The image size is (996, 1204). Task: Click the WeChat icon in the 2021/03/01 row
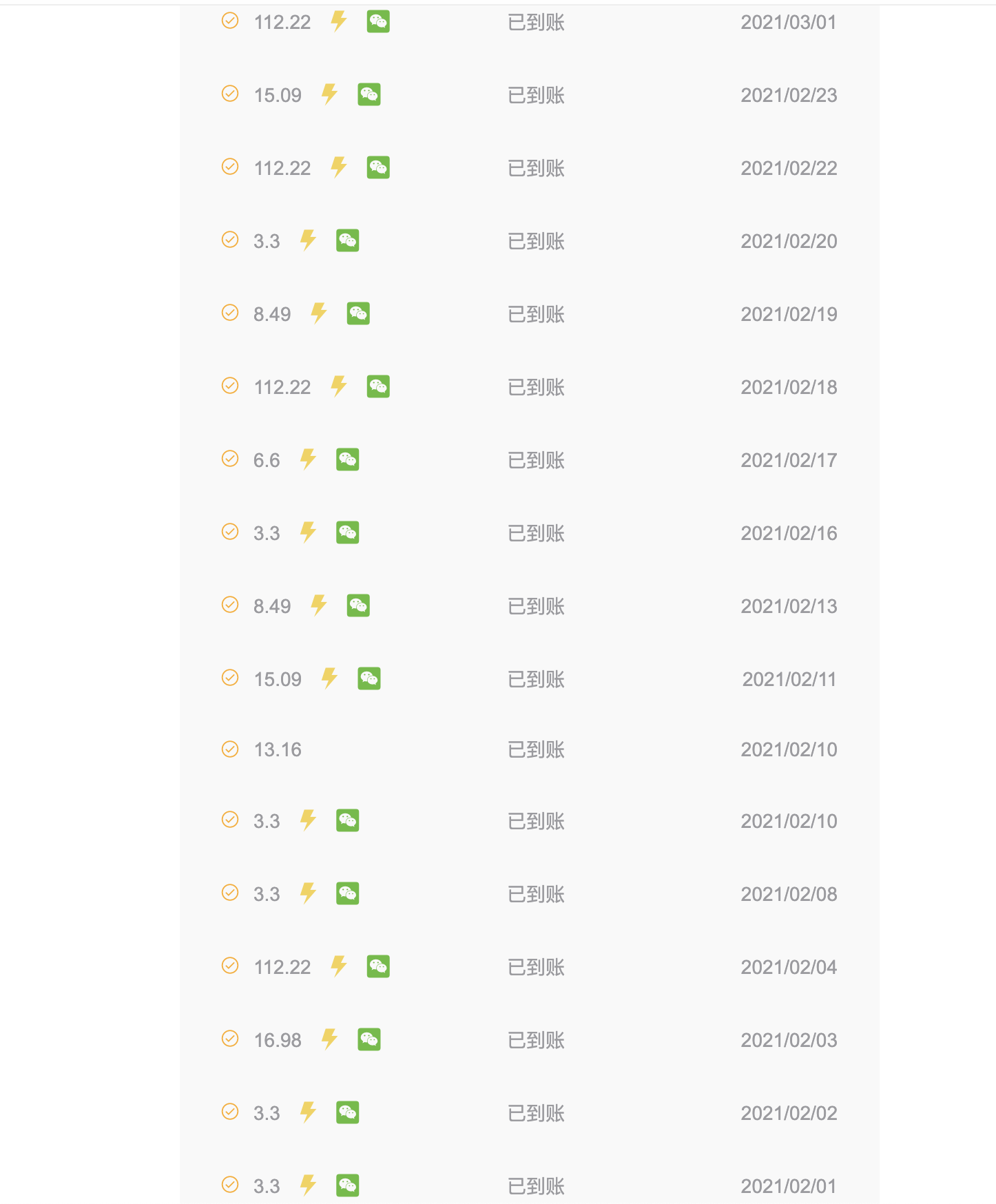coord(378,21)
